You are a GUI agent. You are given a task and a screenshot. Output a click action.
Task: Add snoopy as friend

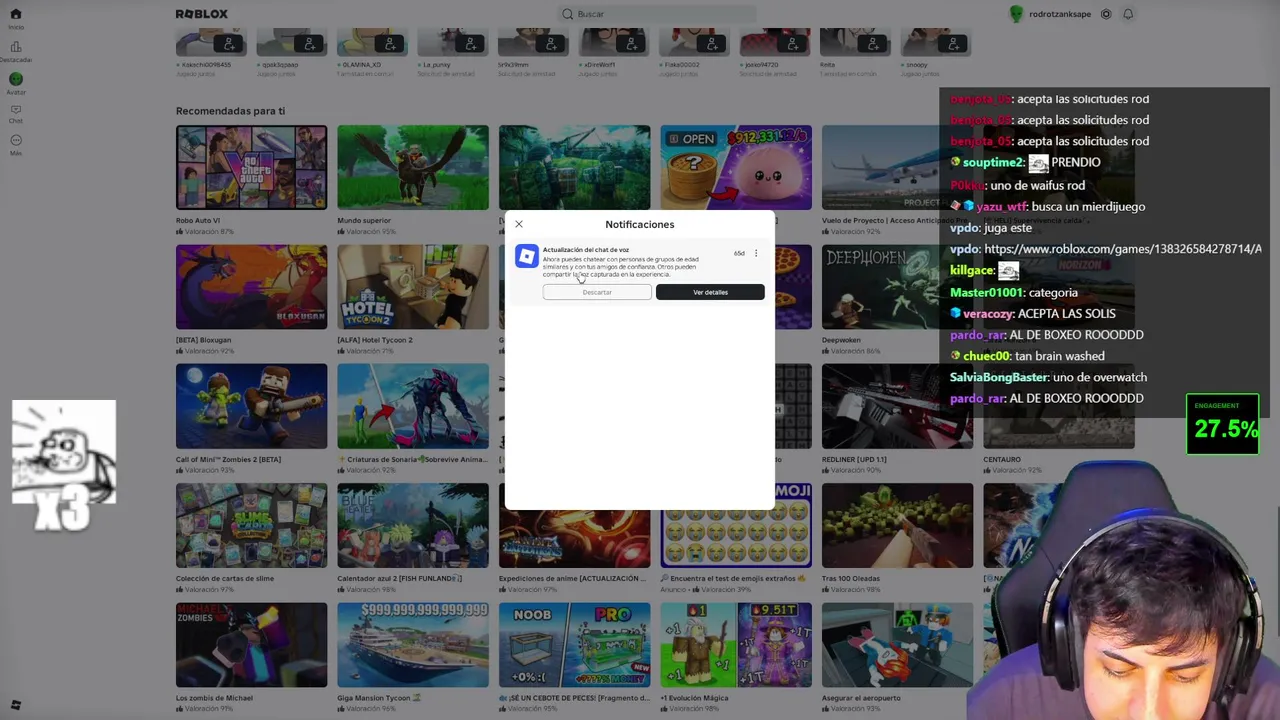953,44
